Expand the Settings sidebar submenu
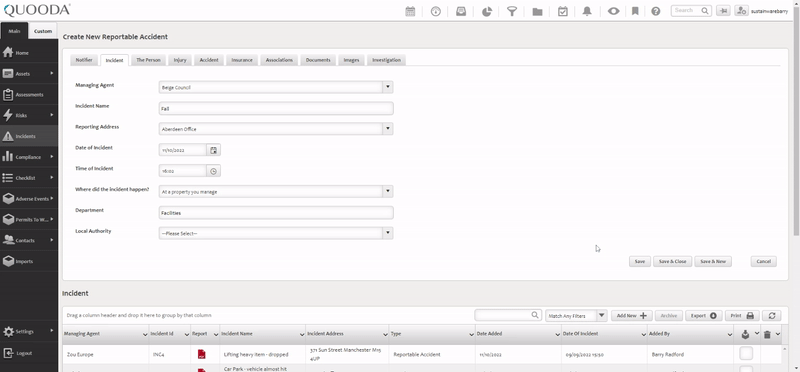The image size is (800, 372). coord(52,331)
